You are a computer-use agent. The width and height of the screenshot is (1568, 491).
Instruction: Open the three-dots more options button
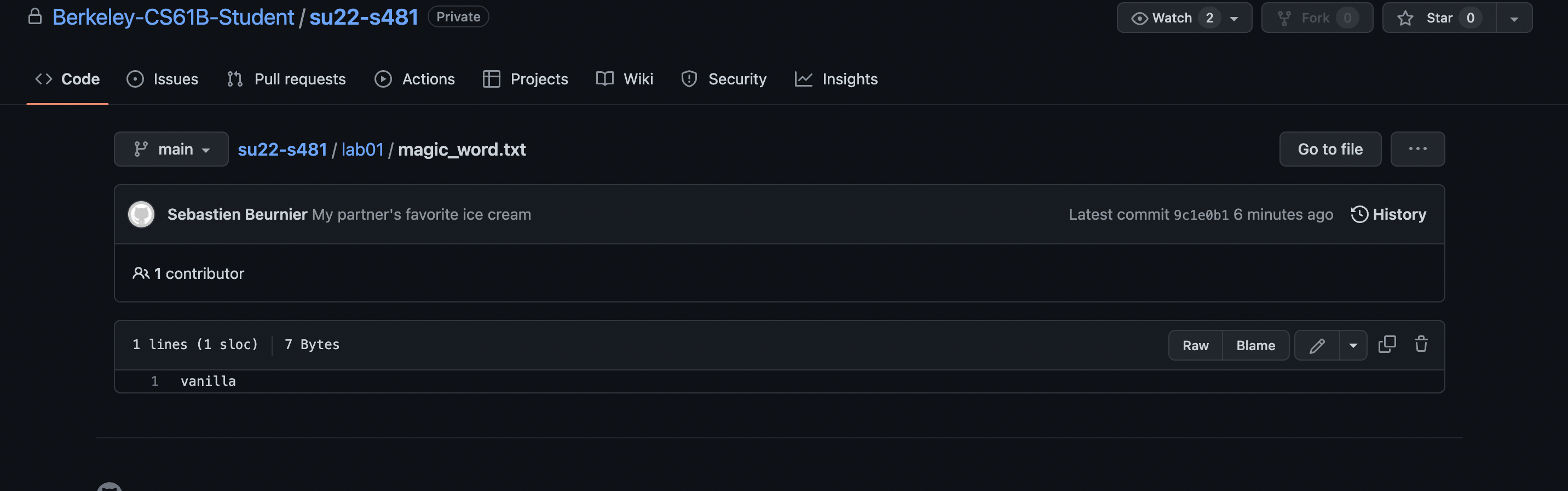pos(1417,149)
